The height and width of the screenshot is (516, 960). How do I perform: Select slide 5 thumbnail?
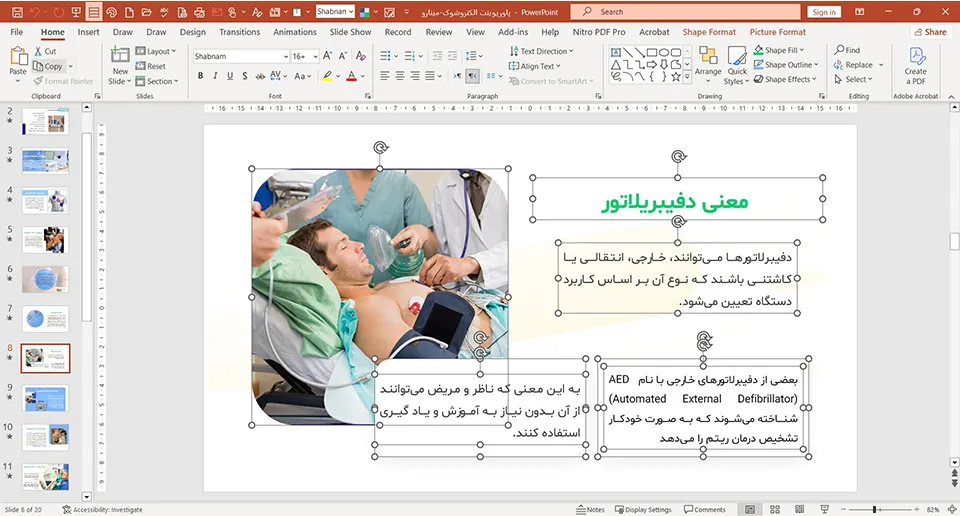45,240
